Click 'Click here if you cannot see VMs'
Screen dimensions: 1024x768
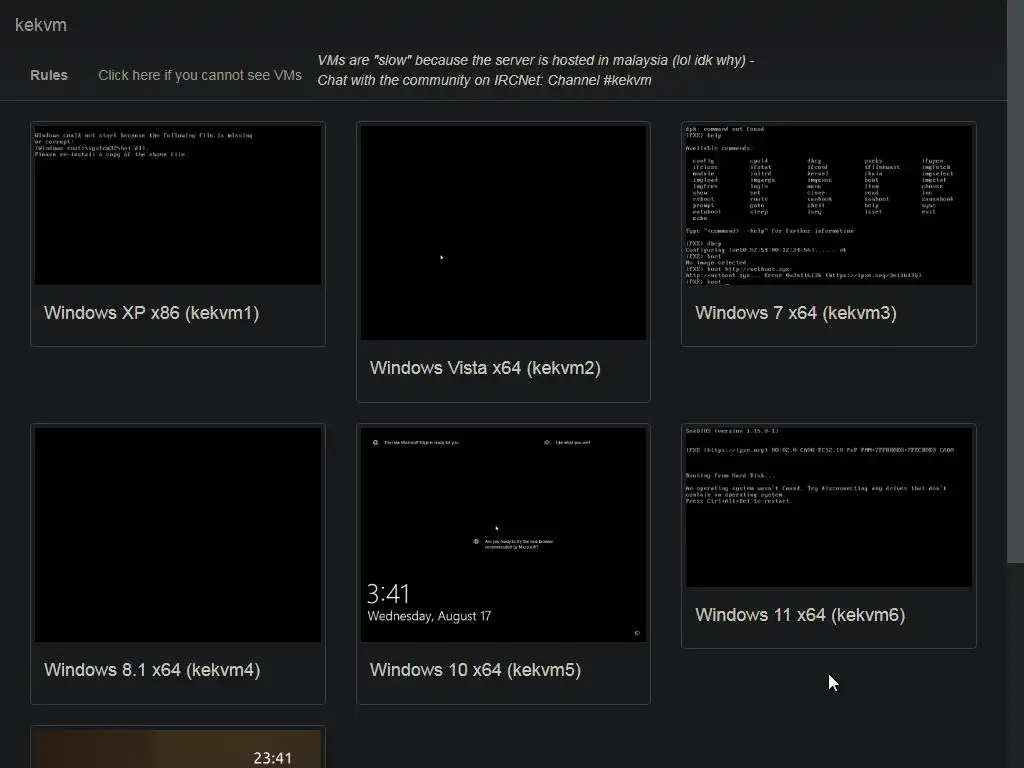click(x=200, y=75)
